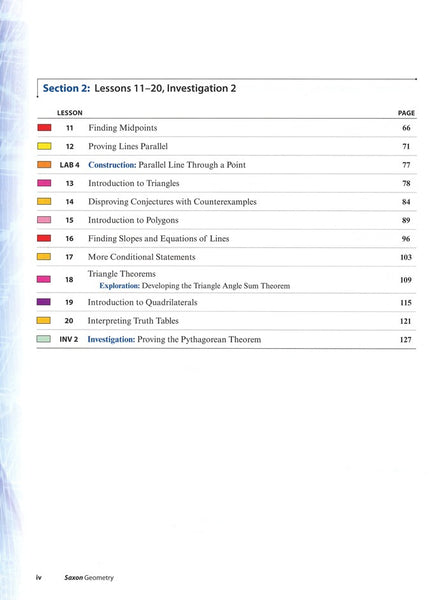Click the yellow swatch beside lesson 12
The height and width of the screenshot is (600, 446).
44,146
